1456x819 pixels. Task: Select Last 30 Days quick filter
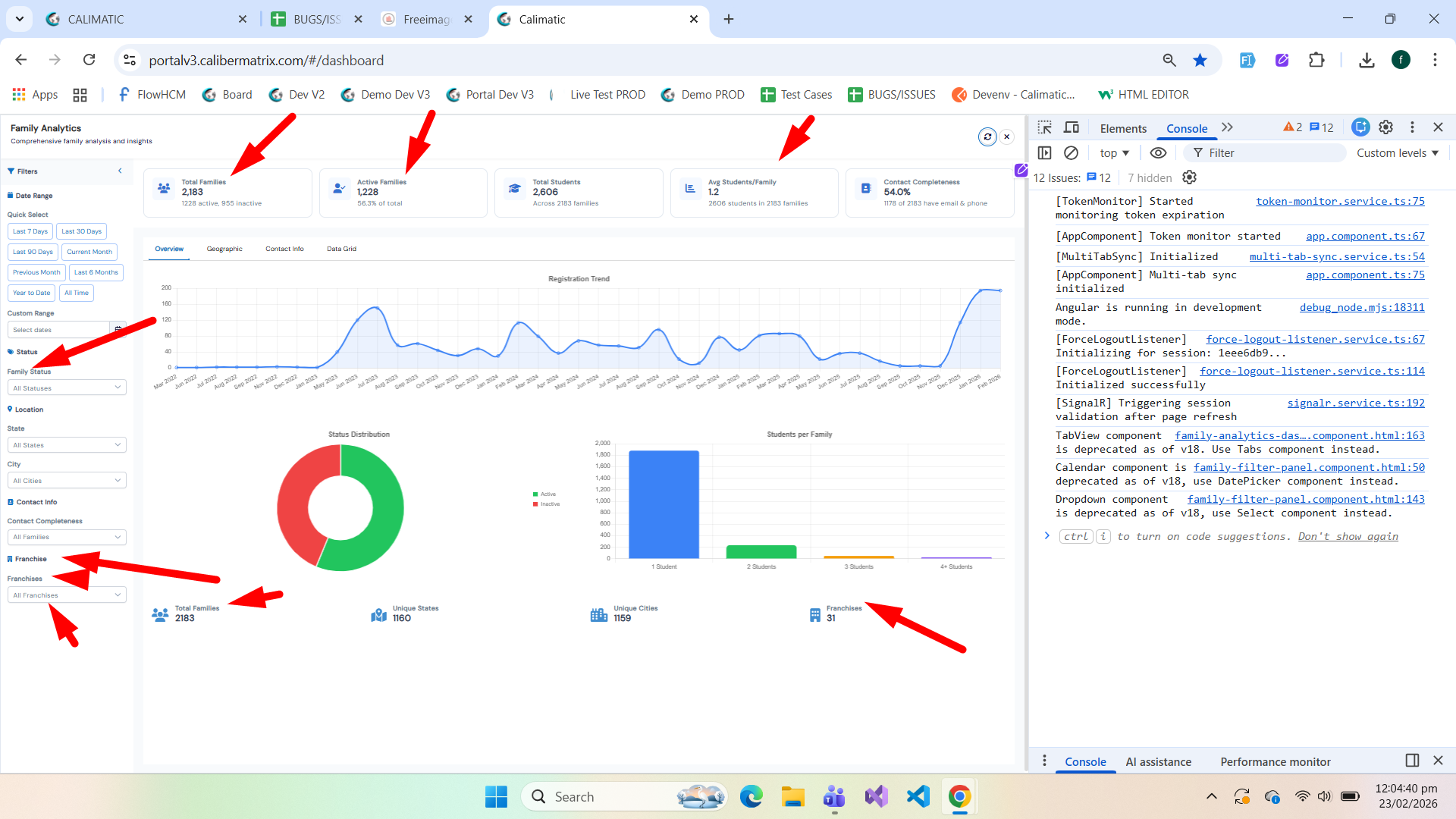click(81, 231)
